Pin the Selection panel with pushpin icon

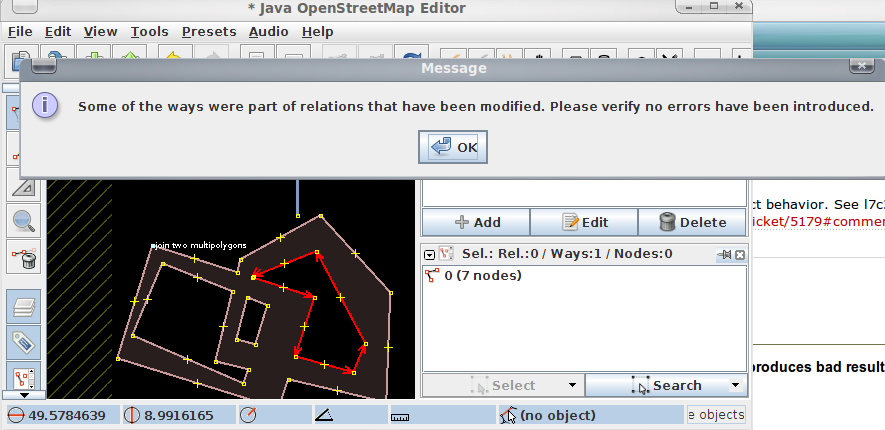pyautogui.click(x=724, y=255)
